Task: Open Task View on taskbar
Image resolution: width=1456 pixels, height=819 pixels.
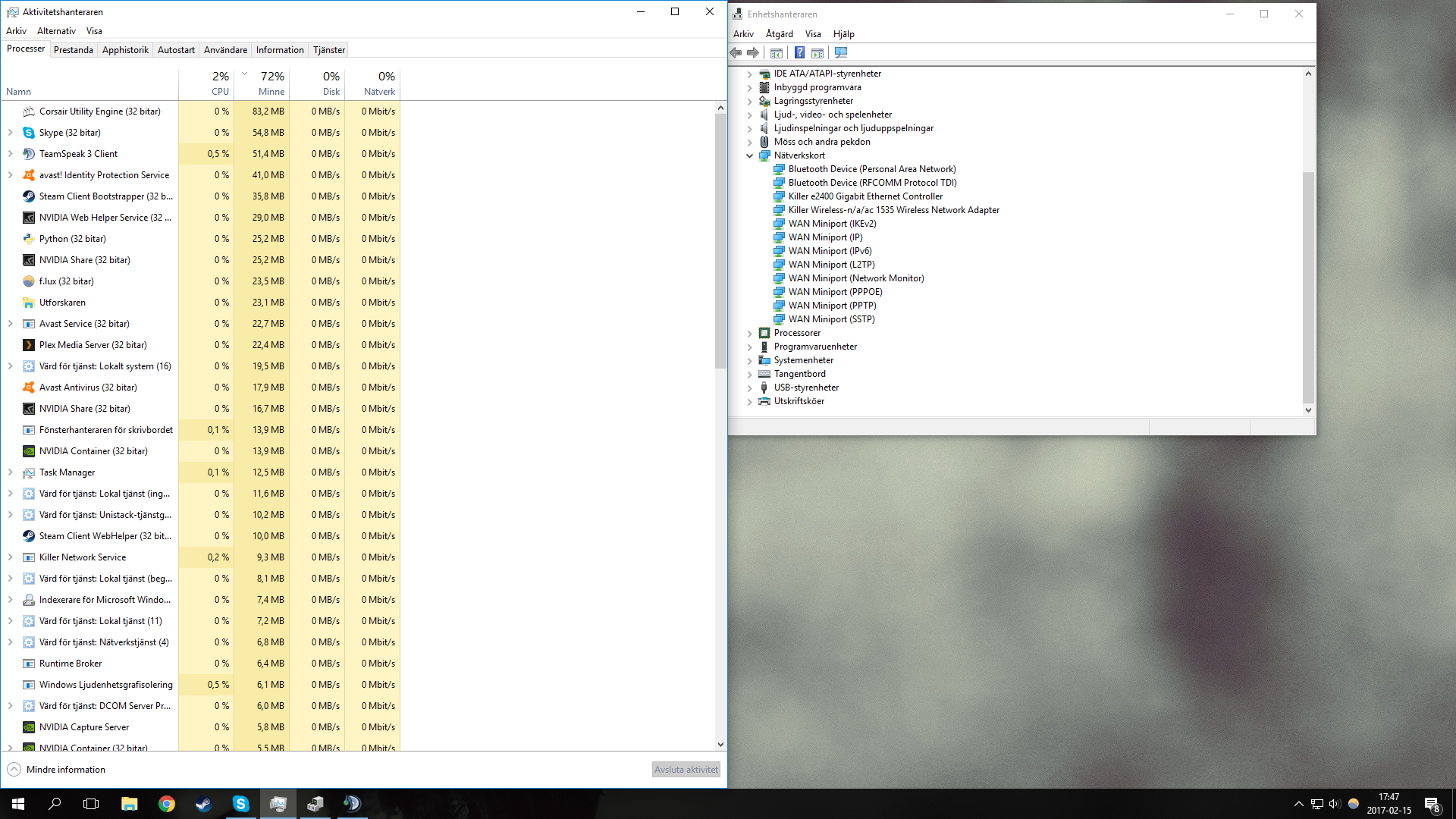Action: coord(91,804)
